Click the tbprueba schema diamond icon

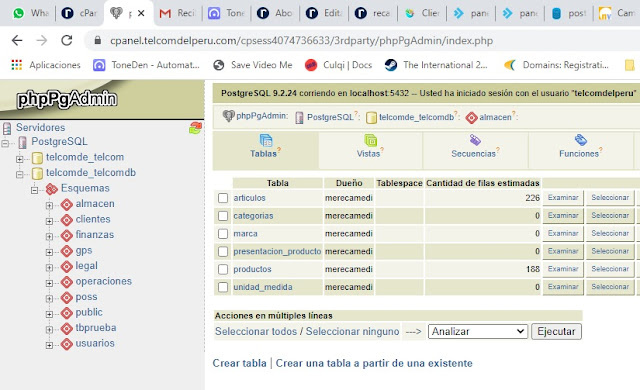click(x=67, y=328)
